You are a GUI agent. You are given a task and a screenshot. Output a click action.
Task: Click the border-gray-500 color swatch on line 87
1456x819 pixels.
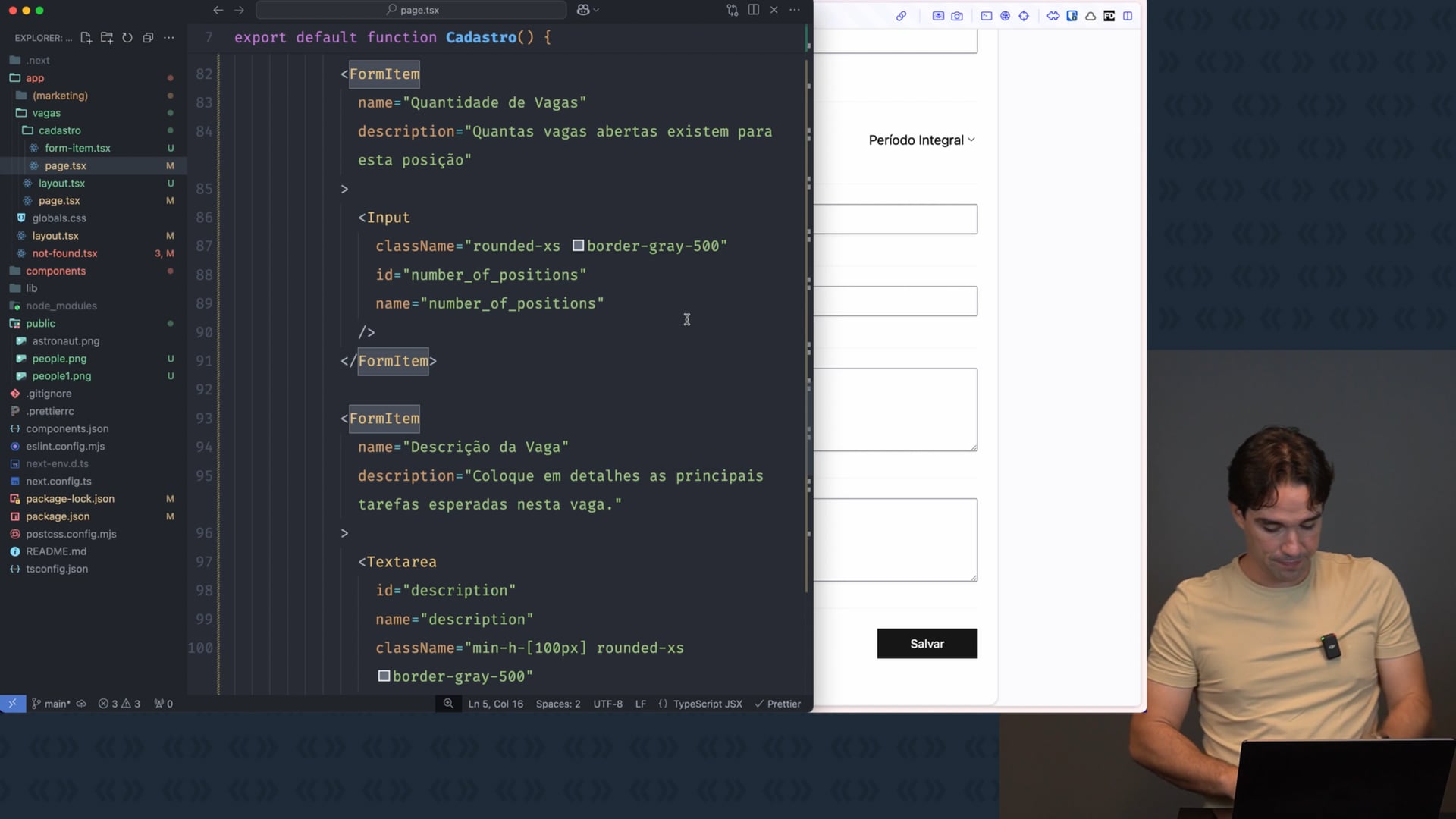578,246
